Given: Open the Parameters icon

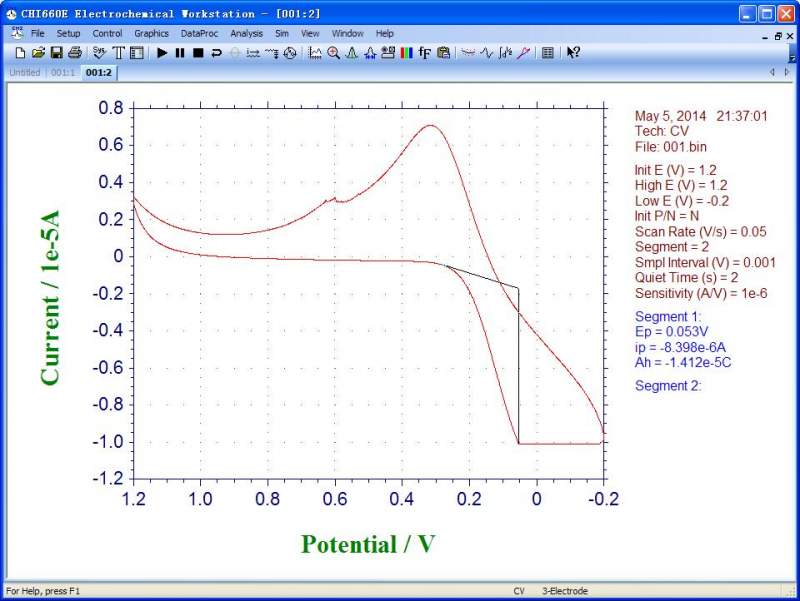Looking at the screenshot, I should pyautogui.click(x=137, y=53).
